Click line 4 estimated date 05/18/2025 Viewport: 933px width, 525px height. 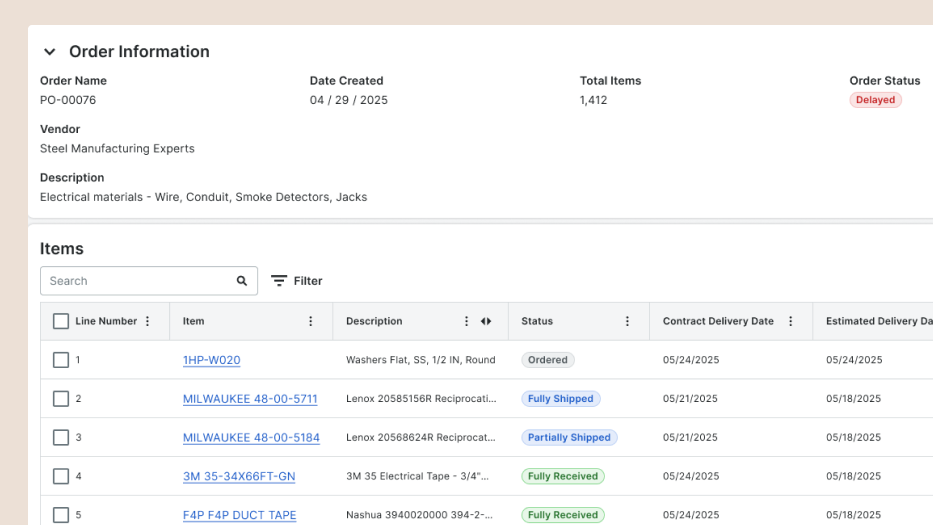click(x=853, y=476)
